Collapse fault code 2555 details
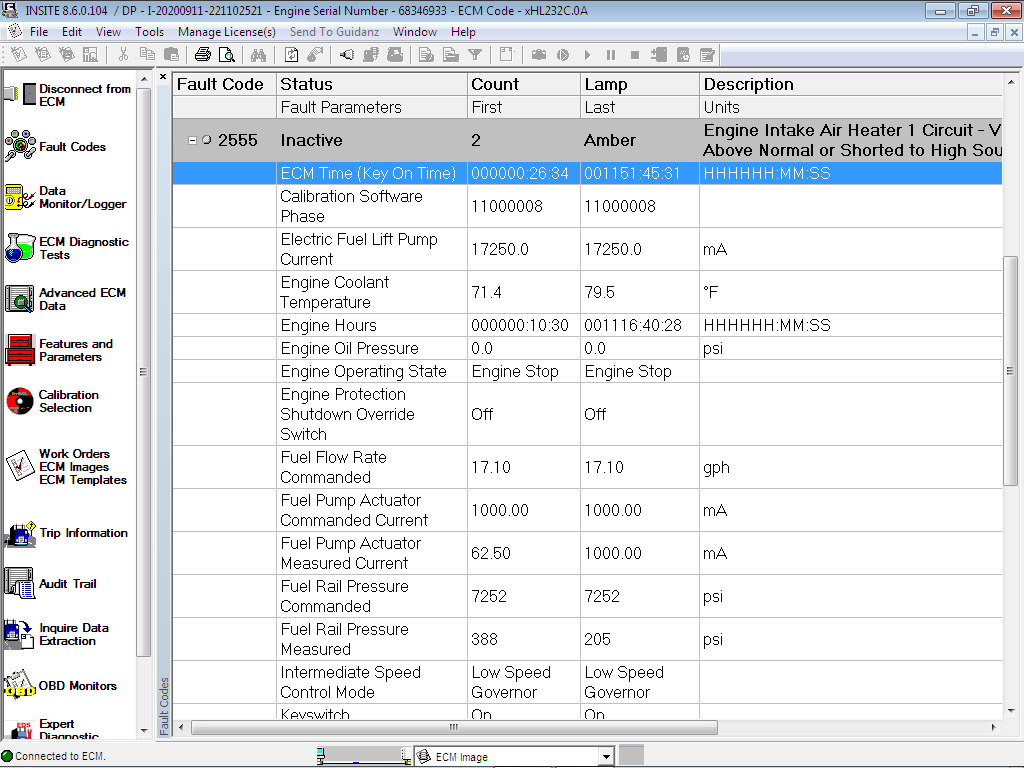The image size is (1024, 768). pos(191,140)
